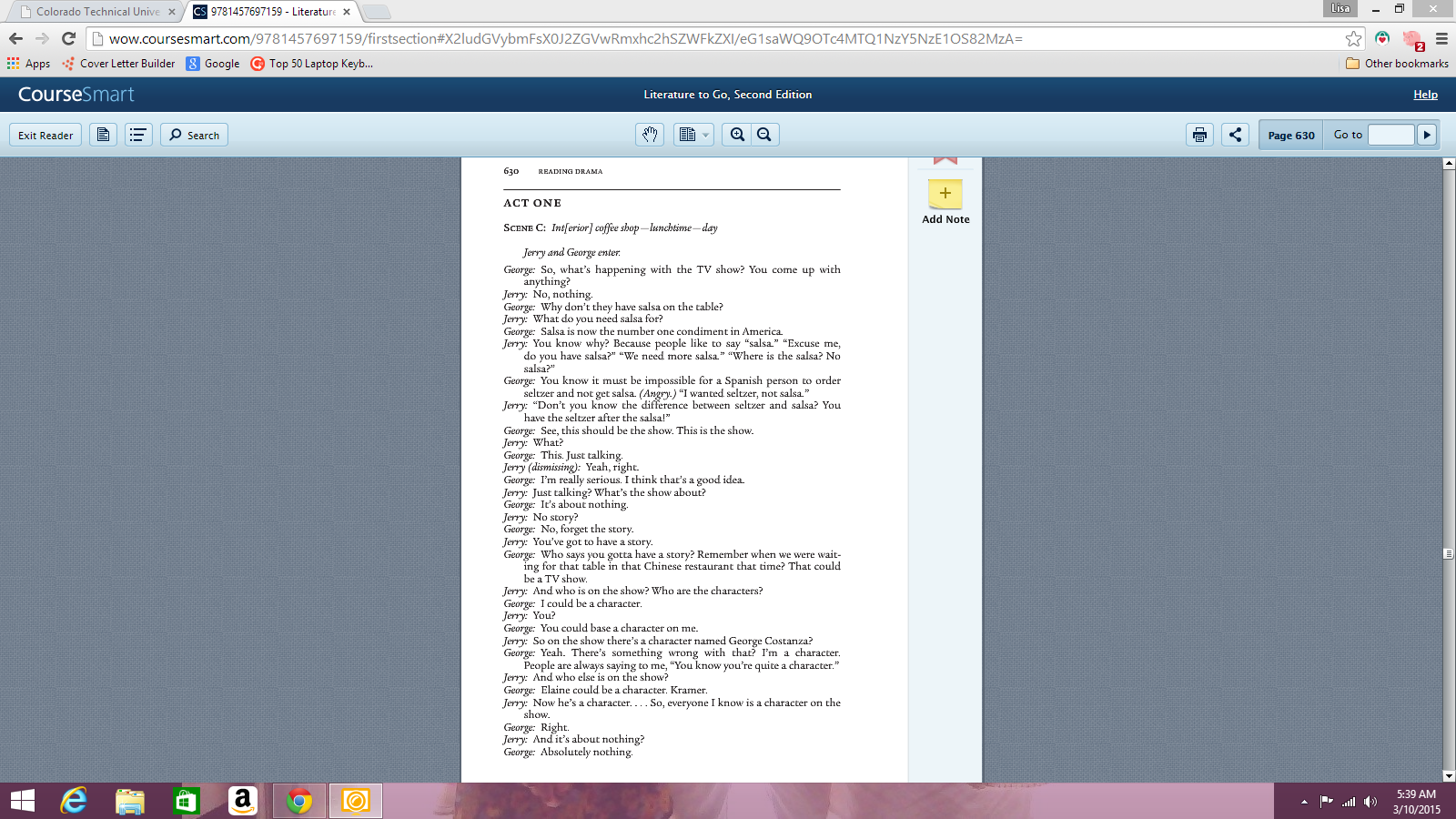This screenshot has height=819, width=1456.
Task: Open the Apps bookmark
Action: click(29, 64)
